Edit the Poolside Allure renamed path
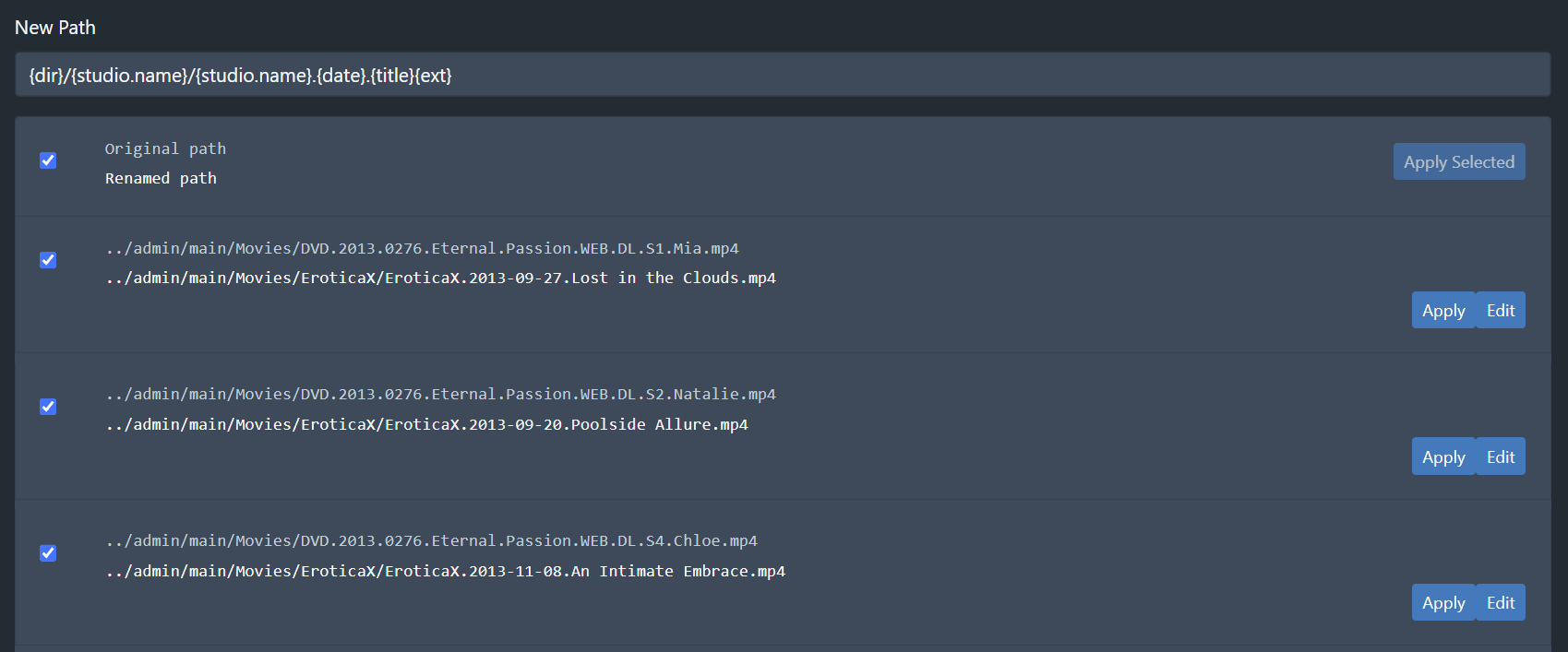1568x652 pixels. pos(1501,457)
